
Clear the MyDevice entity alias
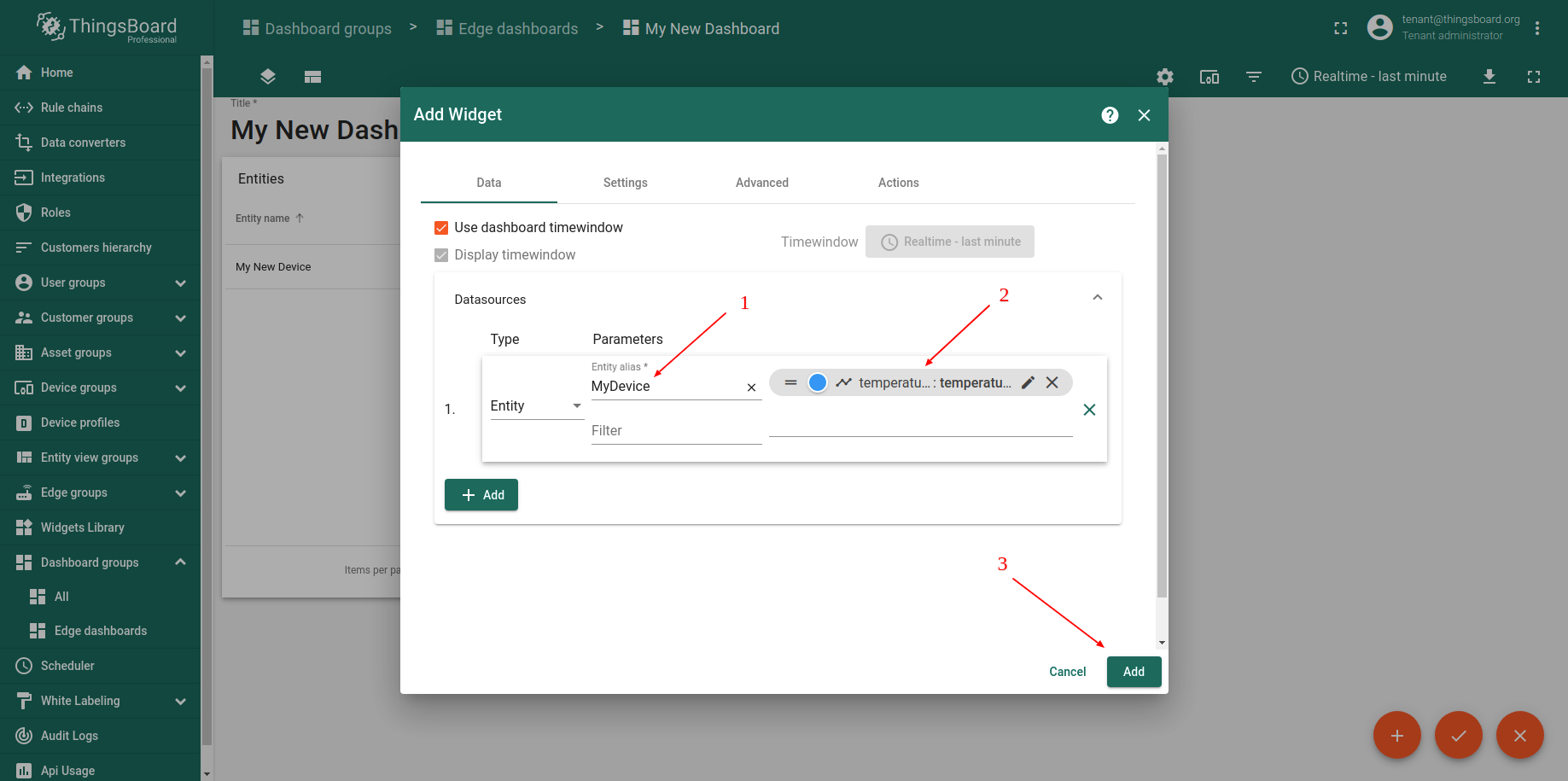click(x=751, y=388)
